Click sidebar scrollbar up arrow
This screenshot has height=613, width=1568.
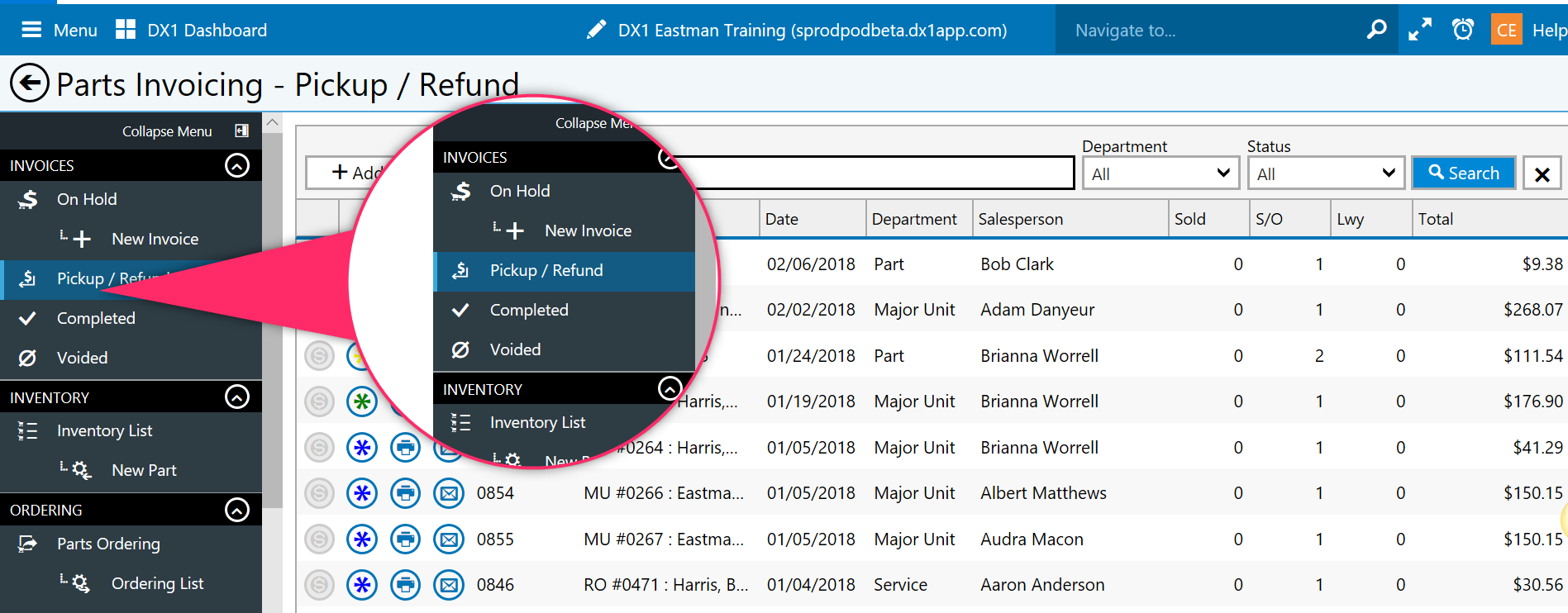[x=272, y=122]
